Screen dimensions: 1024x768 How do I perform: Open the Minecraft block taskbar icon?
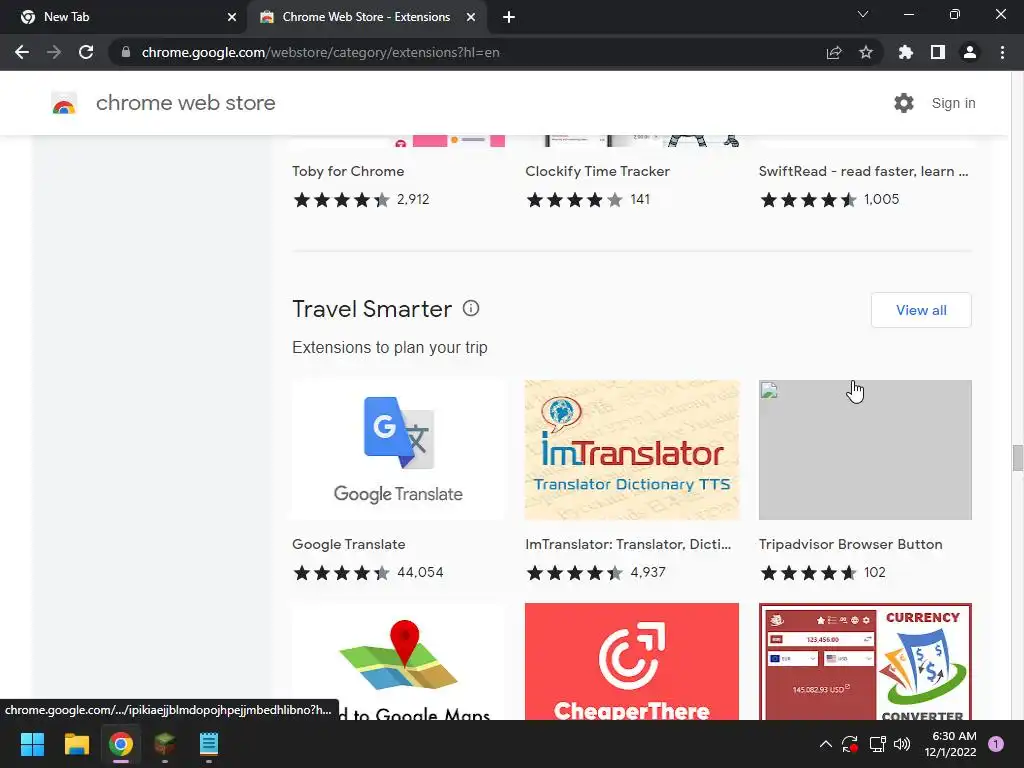pyautogui.click(x=165, y=744)
